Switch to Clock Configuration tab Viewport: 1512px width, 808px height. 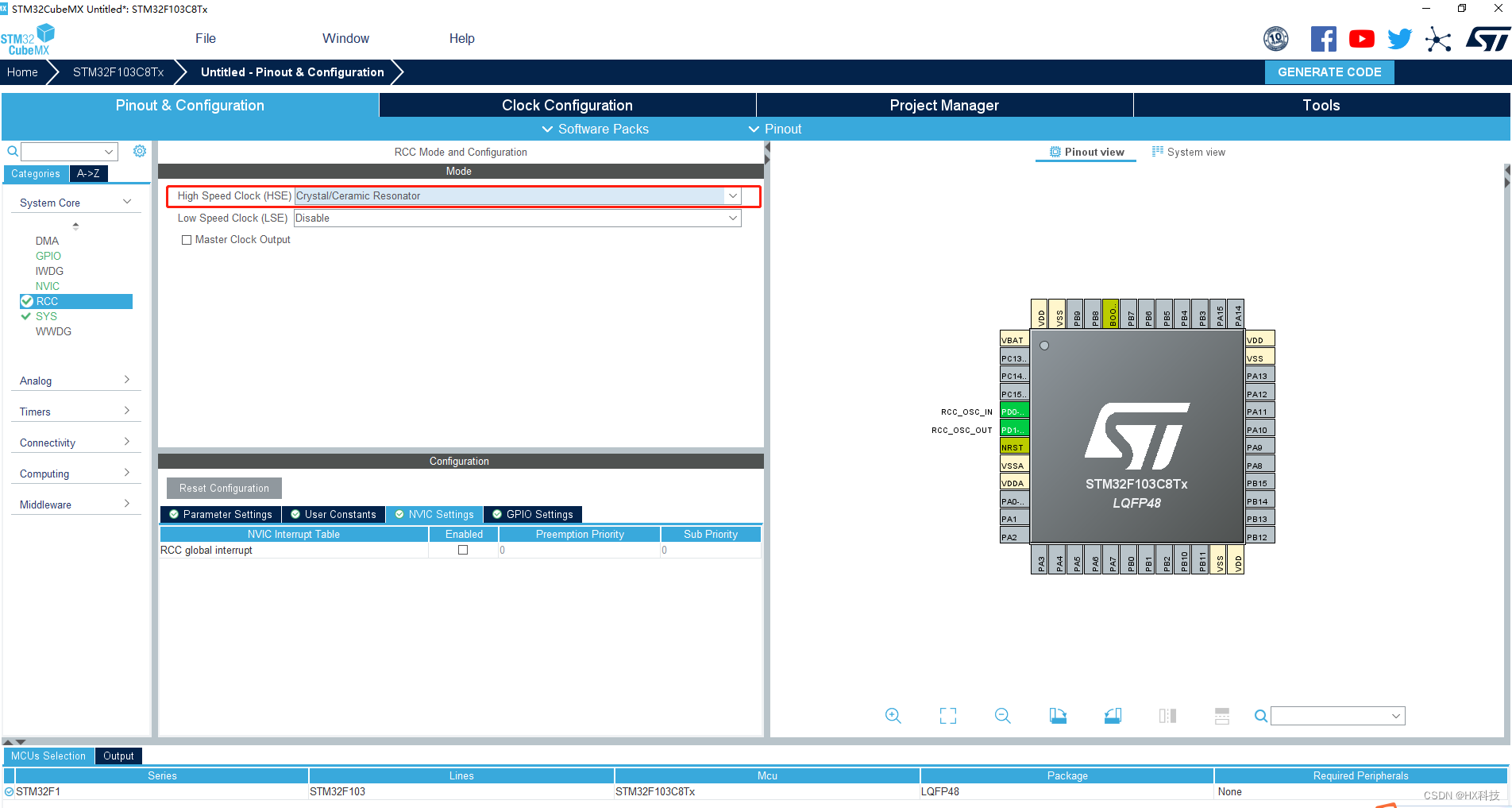[x=567, y=105]
